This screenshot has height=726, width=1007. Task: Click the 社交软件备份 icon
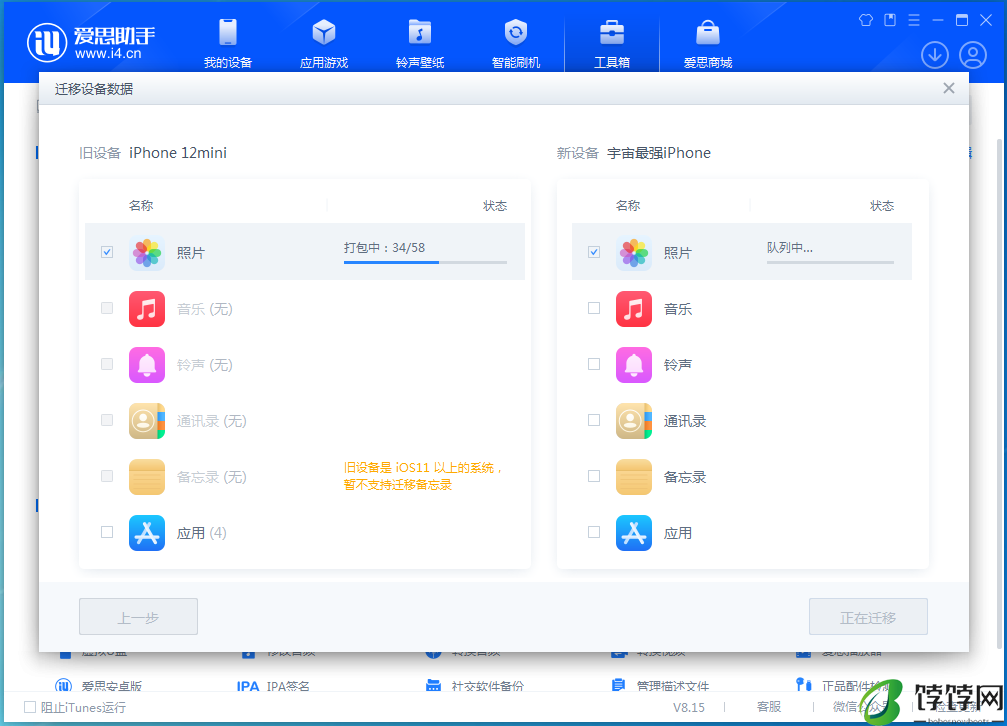point(433,685)
